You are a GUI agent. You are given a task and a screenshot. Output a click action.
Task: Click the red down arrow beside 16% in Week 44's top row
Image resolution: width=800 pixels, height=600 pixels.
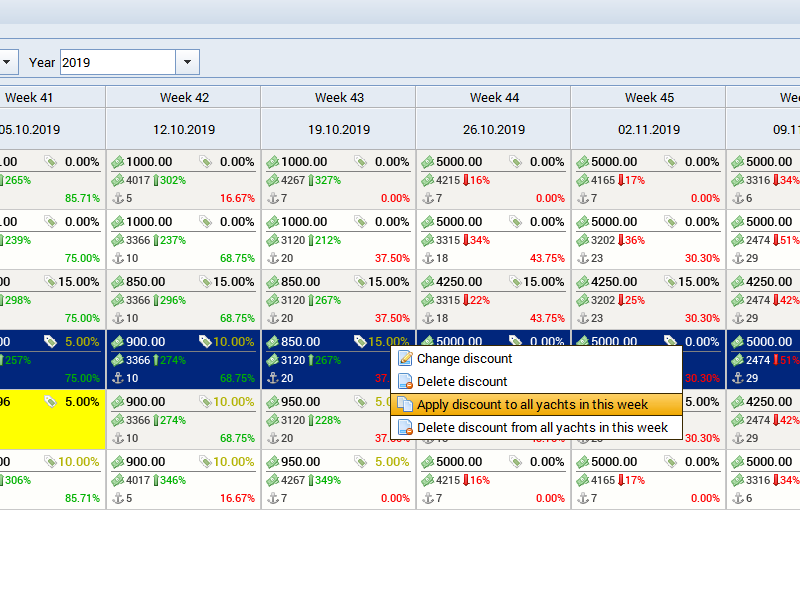[x=468, y=181]
